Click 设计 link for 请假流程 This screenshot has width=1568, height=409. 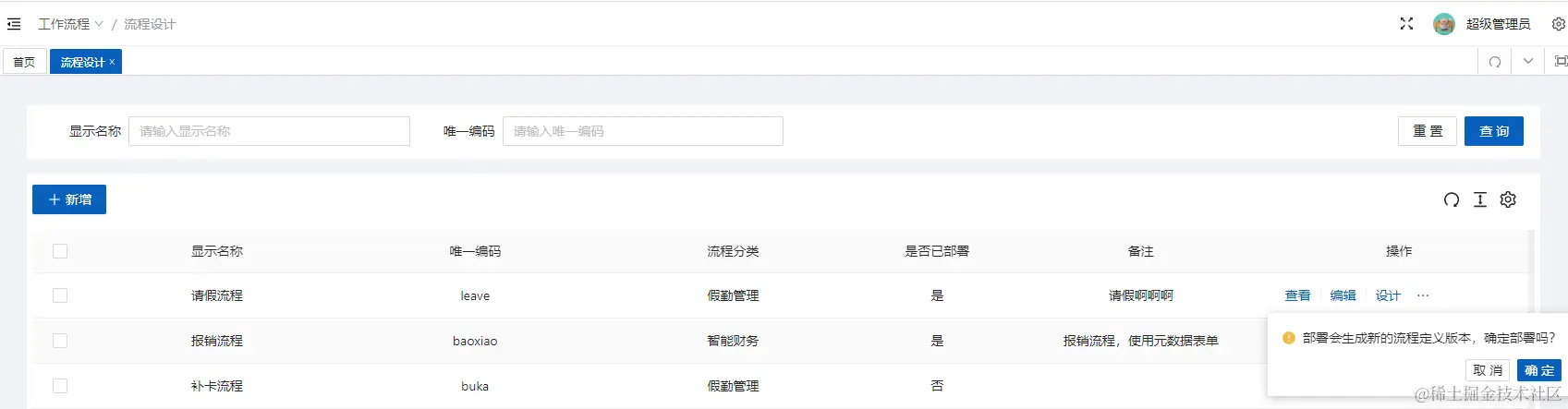tap(1388, 295)
